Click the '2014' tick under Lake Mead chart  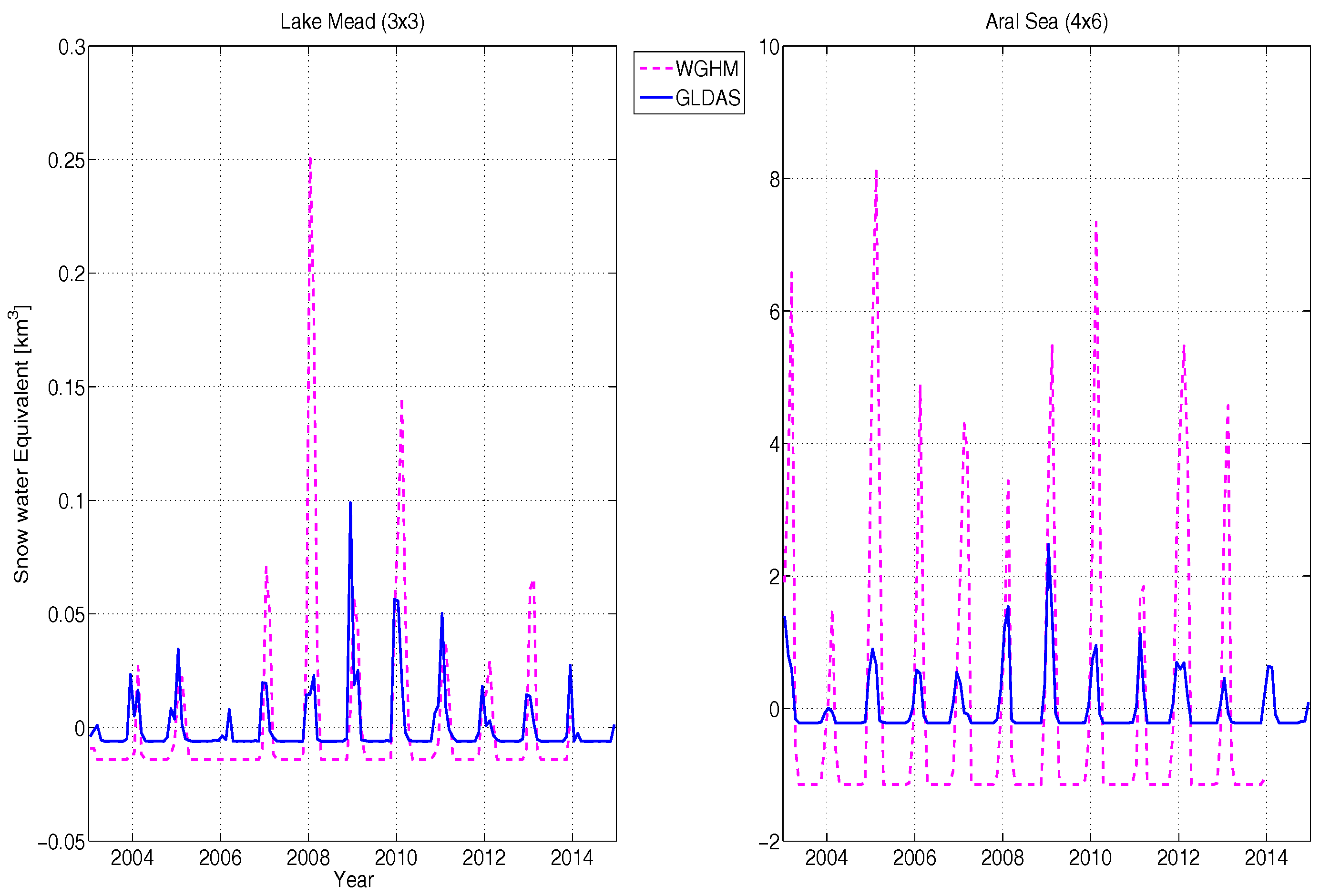click(x=572, y=857)
